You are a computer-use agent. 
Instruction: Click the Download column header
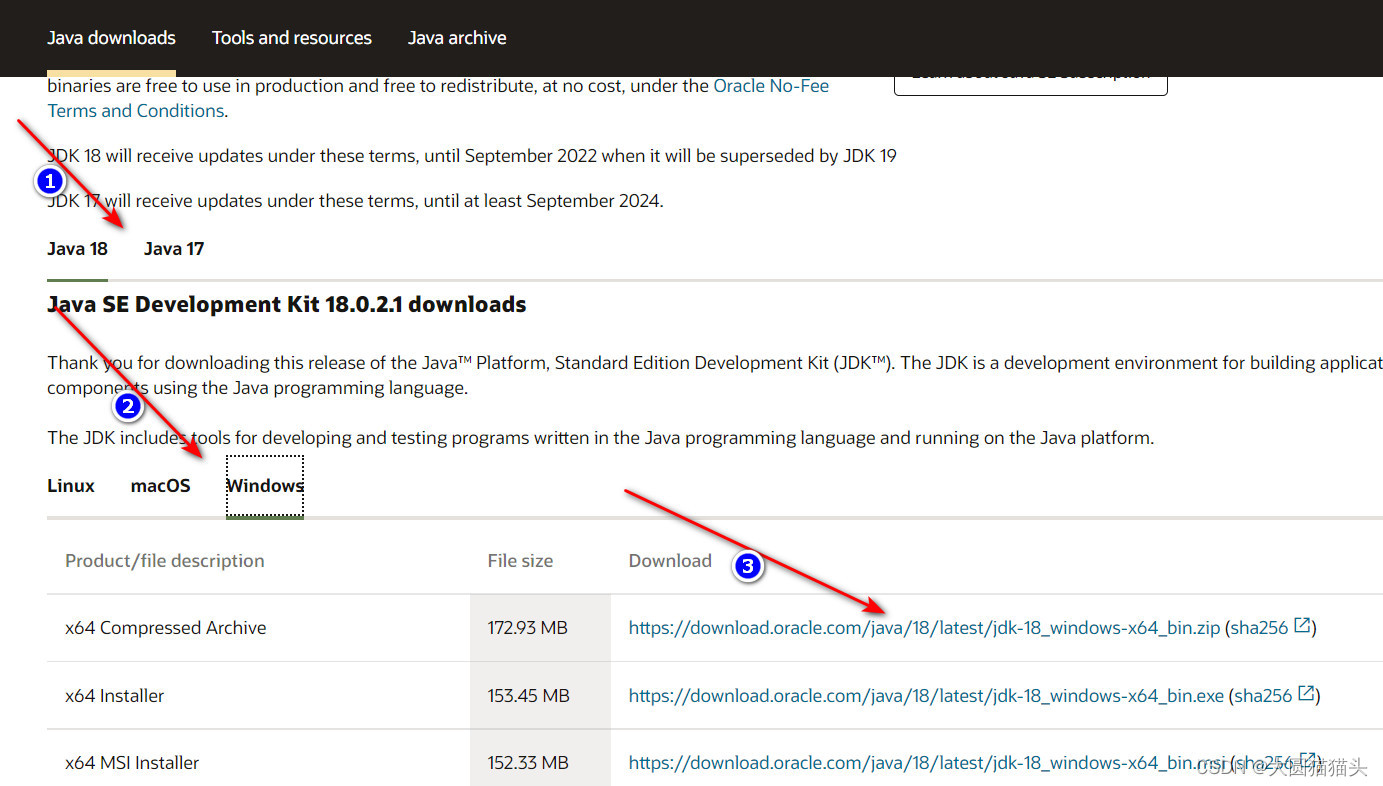tap(670, 561)
